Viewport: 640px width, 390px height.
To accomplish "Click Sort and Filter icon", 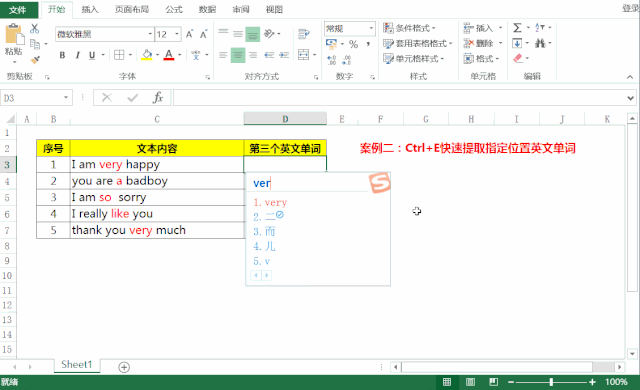I will click(x=540, y=28).
